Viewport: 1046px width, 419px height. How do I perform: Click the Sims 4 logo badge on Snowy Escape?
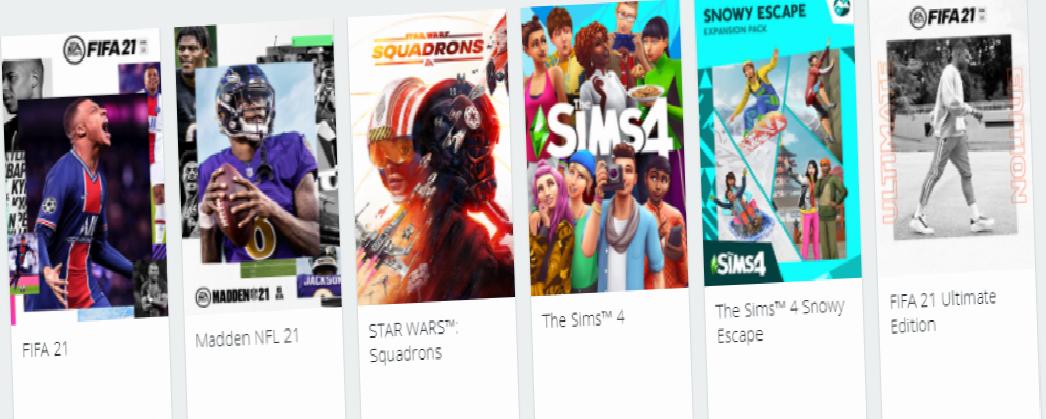coord(737,264)
